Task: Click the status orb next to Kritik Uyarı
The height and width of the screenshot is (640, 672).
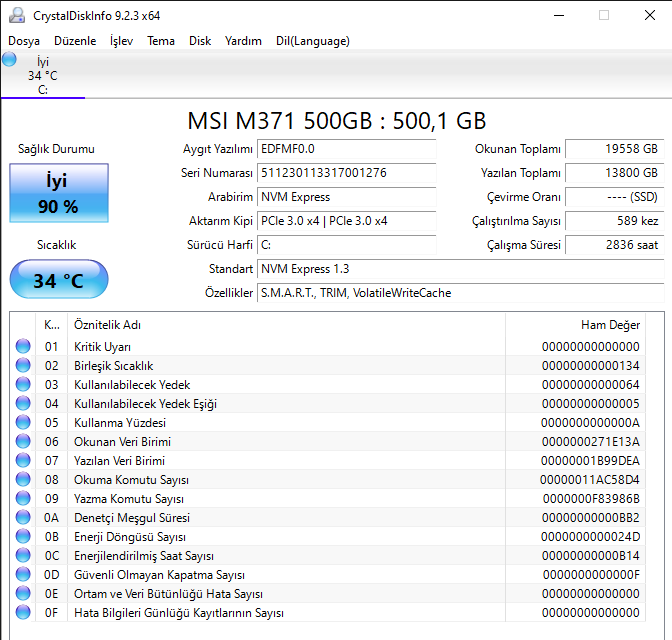Action: (x=23, y=347)
